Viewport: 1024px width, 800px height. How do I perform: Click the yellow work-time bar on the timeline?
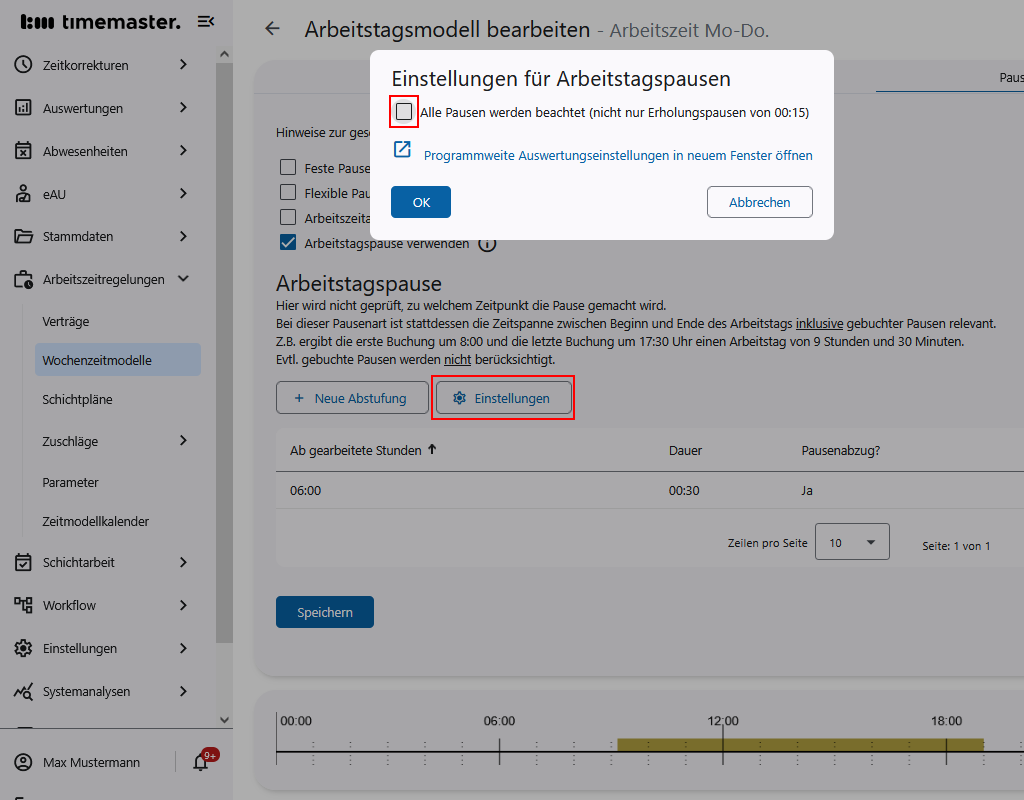pyautogui.click(x=800, y=743)
